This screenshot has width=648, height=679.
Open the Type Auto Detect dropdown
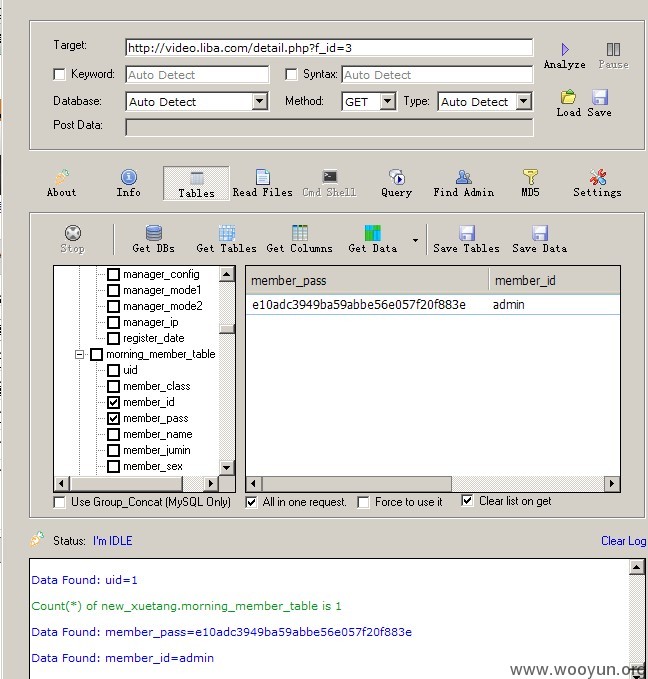(523, 101)
